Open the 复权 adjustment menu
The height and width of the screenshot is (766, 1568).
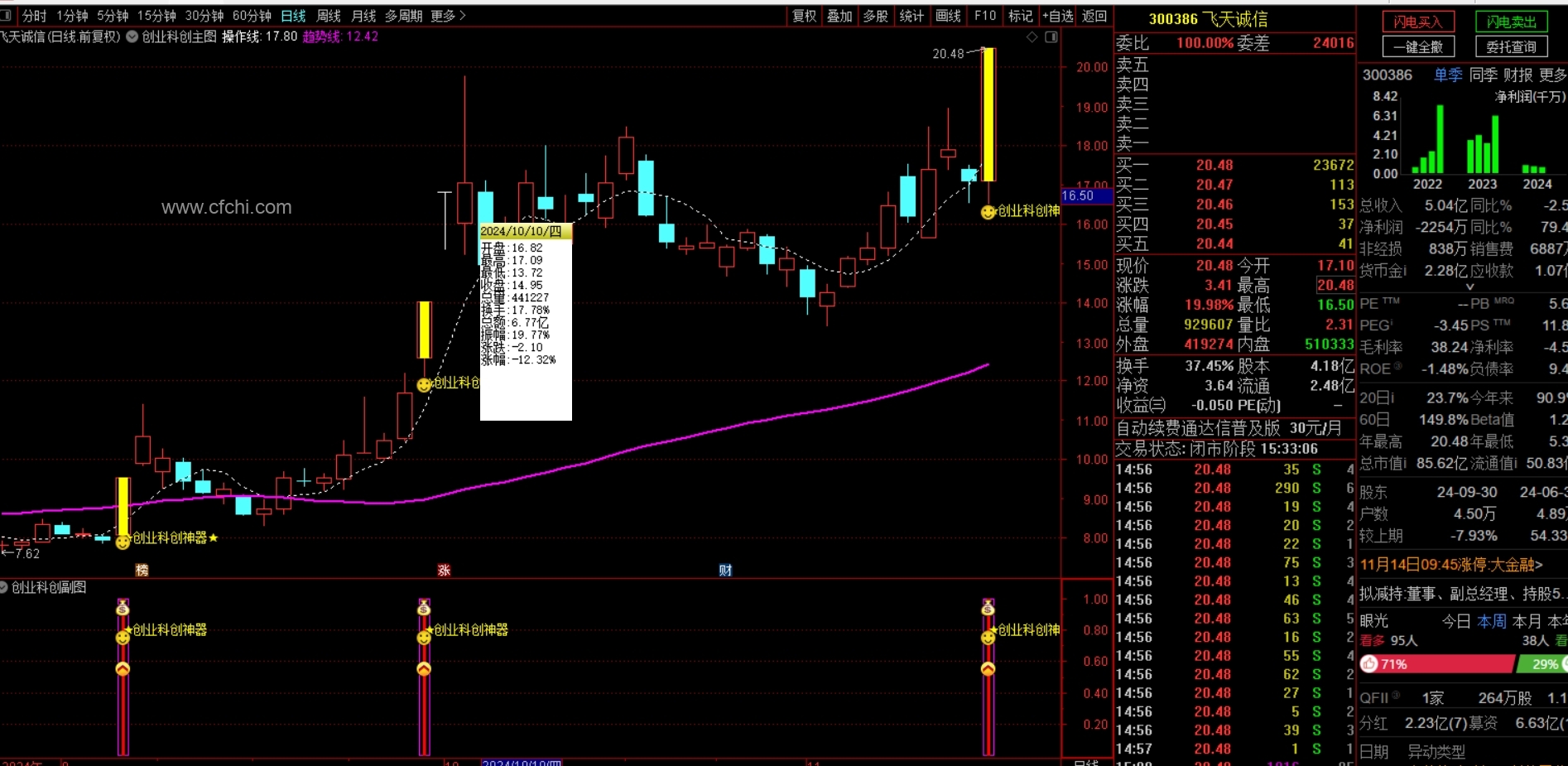click(804, 16)
